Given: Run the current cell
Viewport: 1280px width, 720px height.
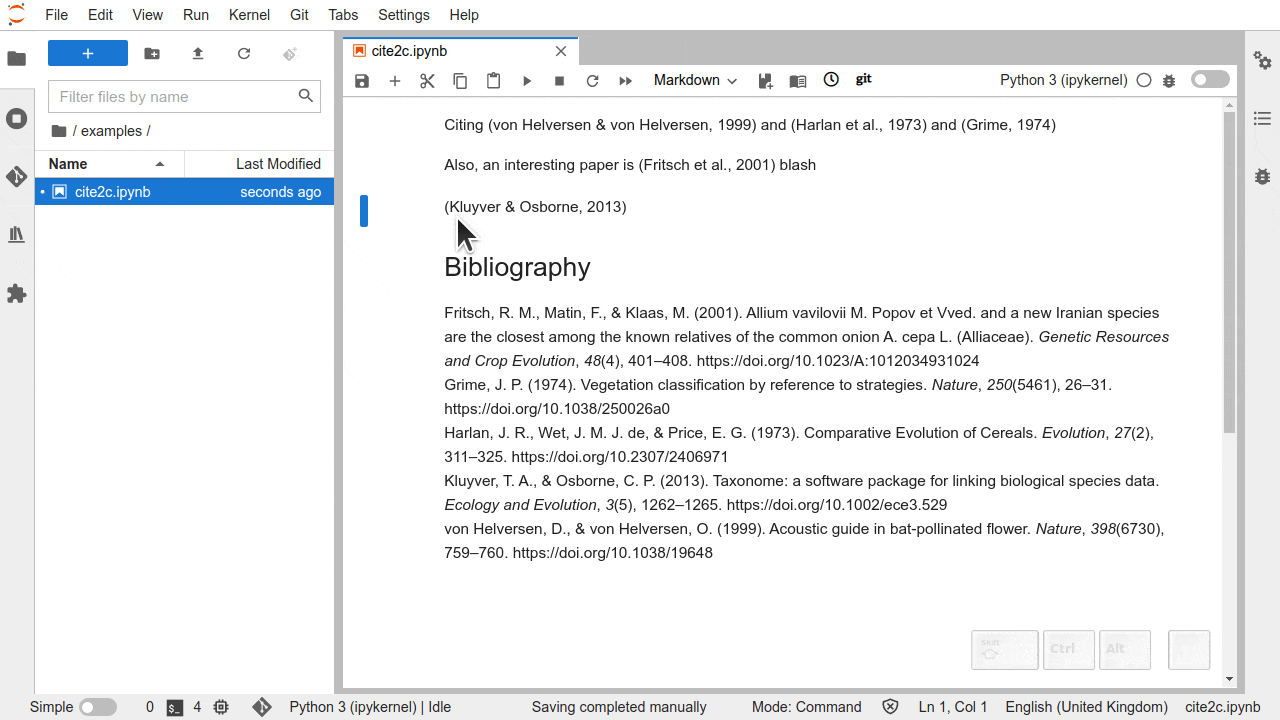Looking at the screenshot, I should pyautogui.click(x=527, y=80).
